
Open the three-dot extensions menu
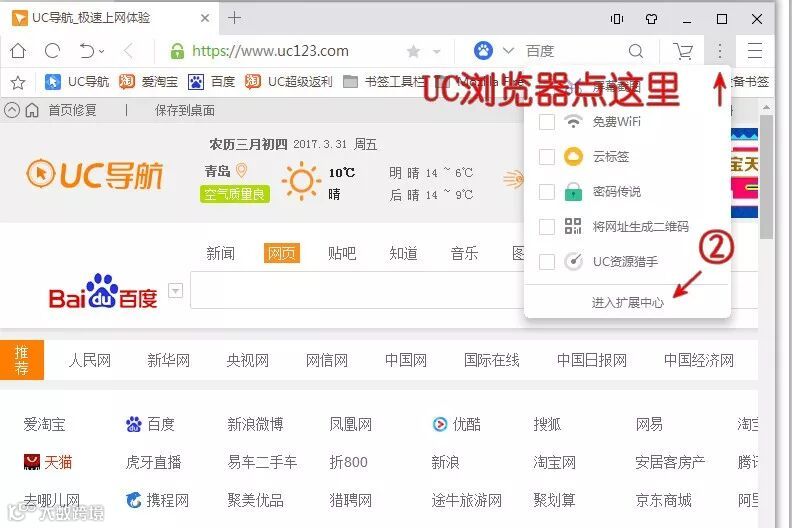click(720, 51)
